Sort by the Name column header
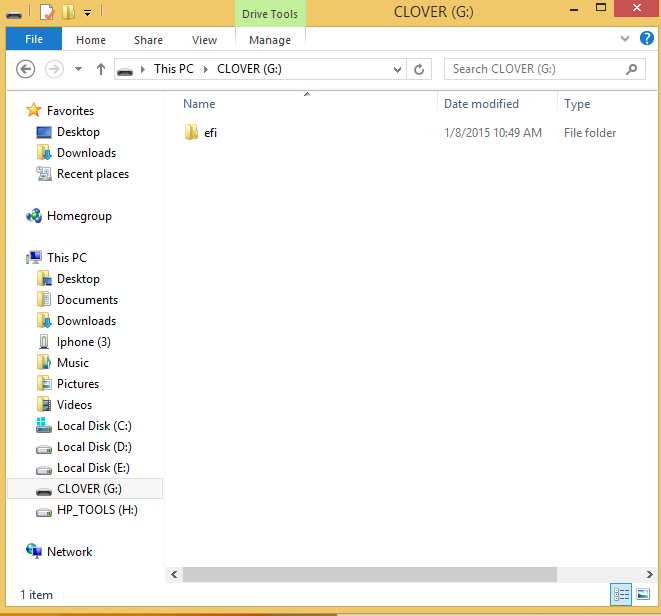Screen dimensions: 661x616 pyautogui.click(x=199, y=104)
